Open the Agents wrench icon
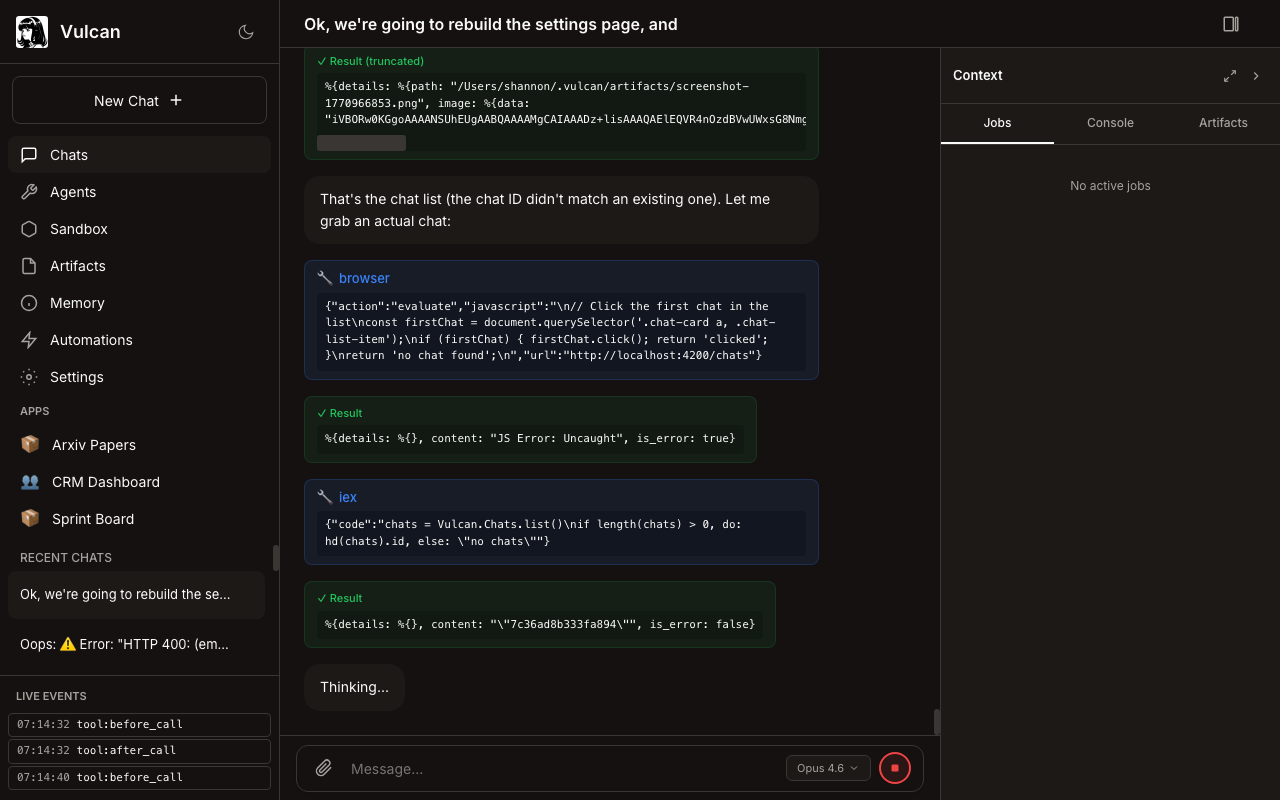The image size is (1280, 800). point(29,192)
